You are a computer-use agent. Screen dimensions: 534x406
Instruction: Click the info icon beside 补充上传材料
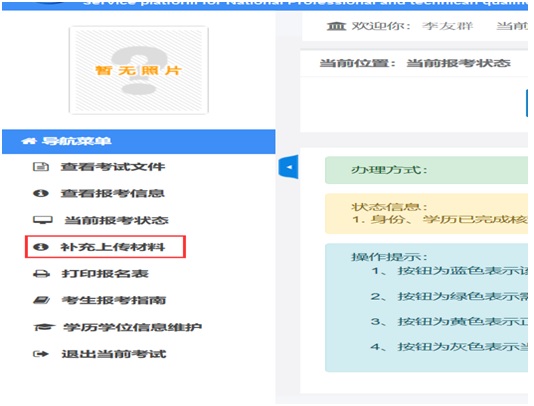tap(41, 247)
